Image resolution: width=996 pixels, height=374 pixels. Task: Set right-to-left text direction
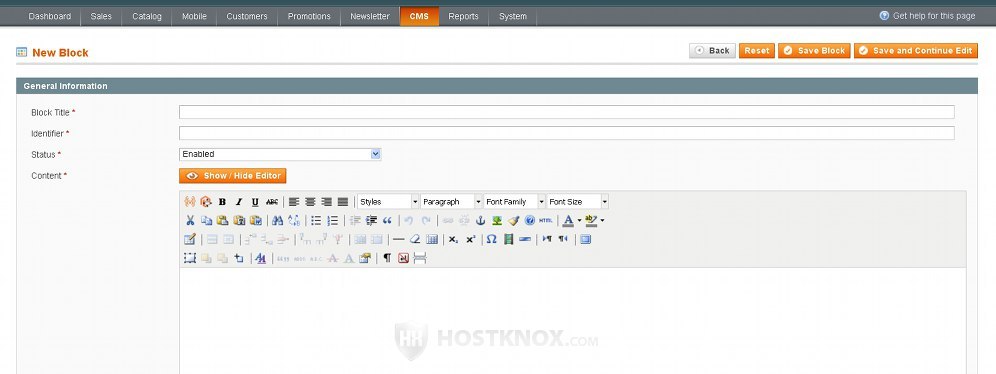pos(563,239)
